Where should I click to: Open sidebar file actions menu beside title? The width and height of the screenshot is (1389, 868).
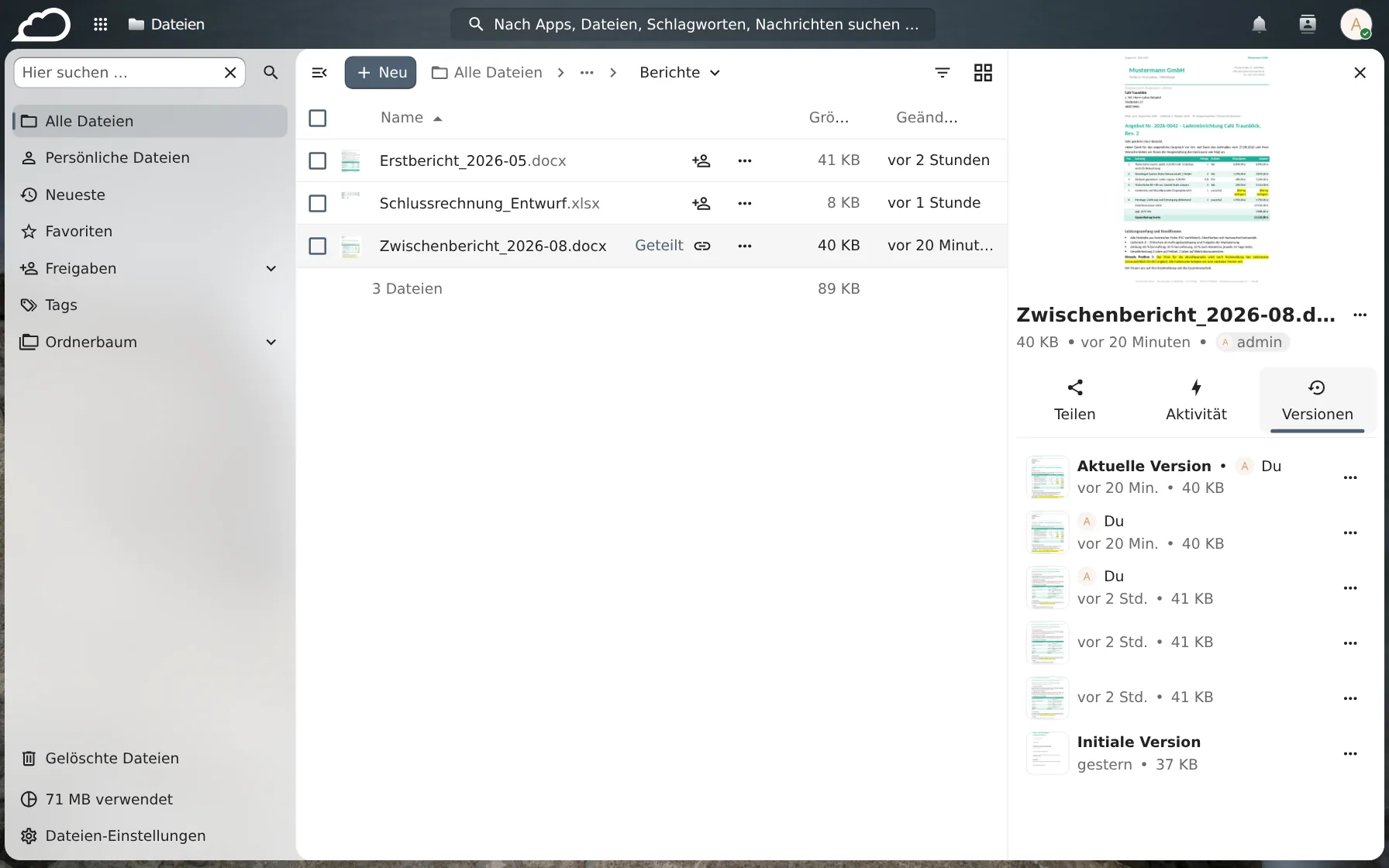click(x=1360, y=315)
